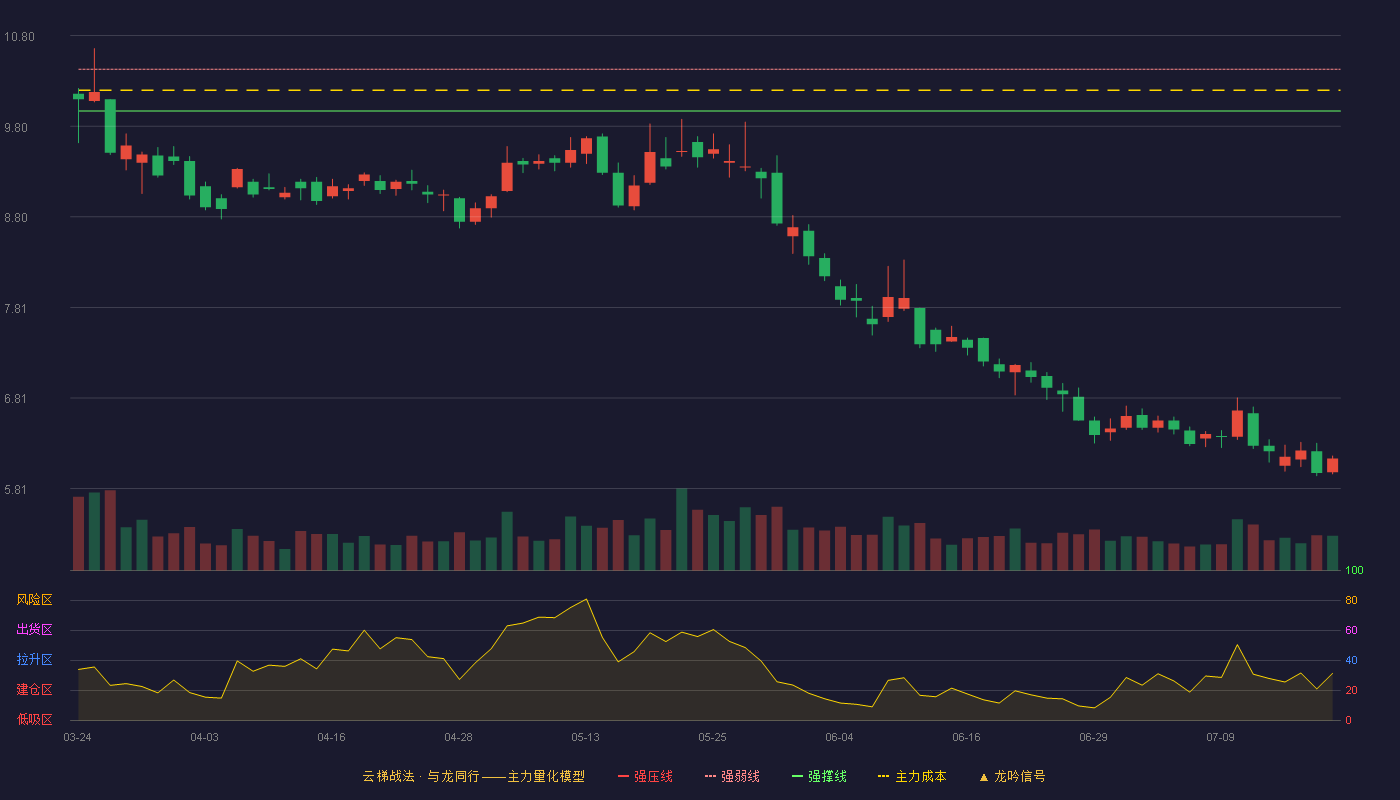Image resolution: width=1400 pixels, height=800 pixels.
Task: Select the 拉升区 zone label
Action: 34,660
